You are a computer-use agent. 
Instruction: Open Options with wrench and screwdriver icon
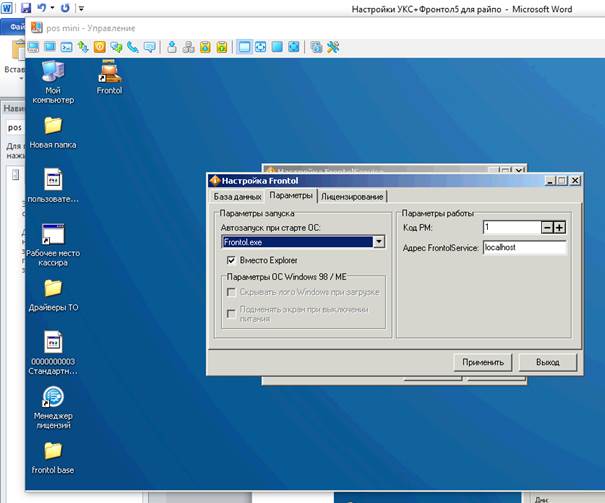coord(333,47)
